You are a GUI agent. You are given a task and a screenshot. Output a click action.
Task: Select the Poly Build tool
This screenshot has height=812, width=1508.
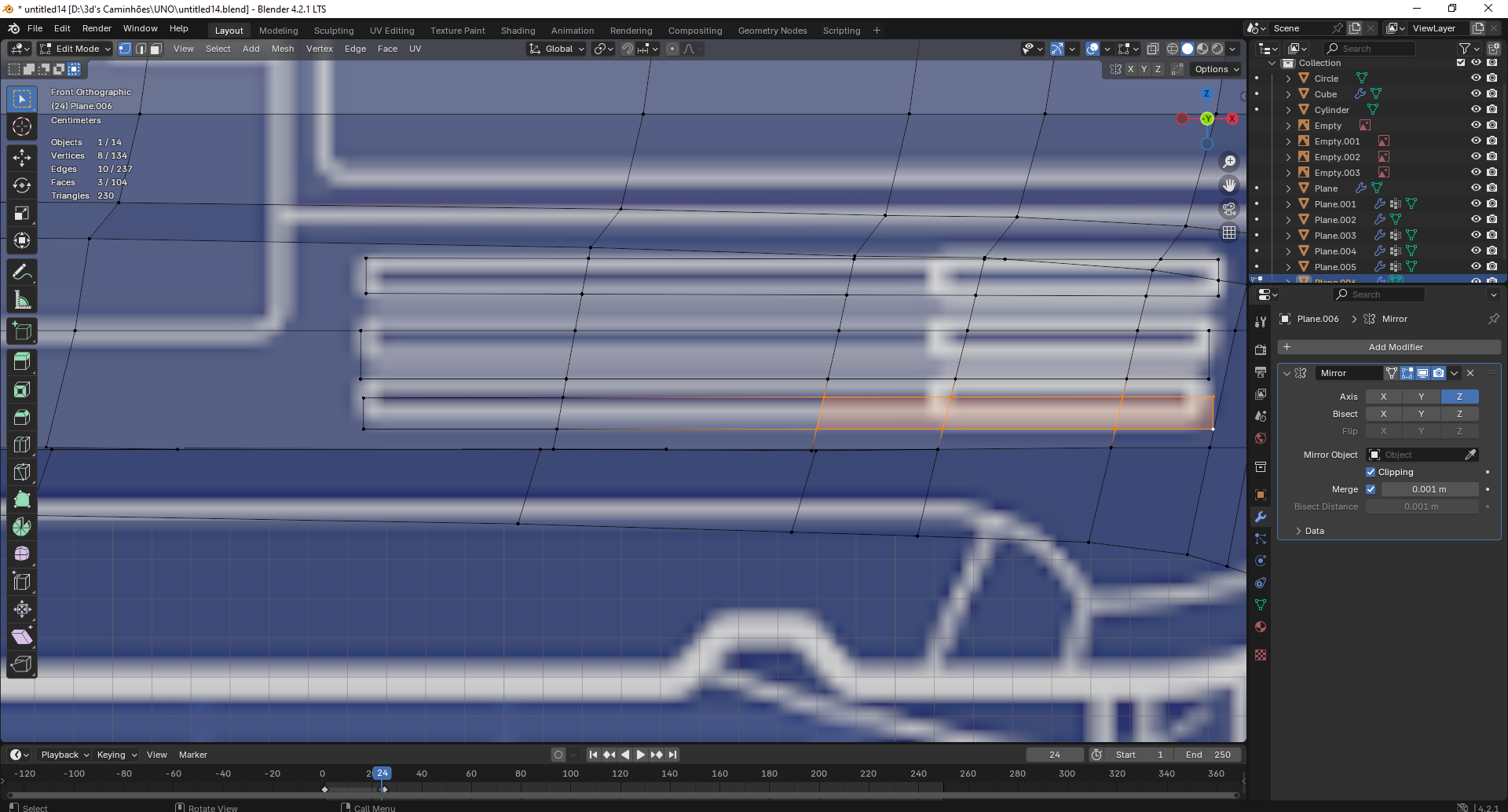tap(22, 499)
